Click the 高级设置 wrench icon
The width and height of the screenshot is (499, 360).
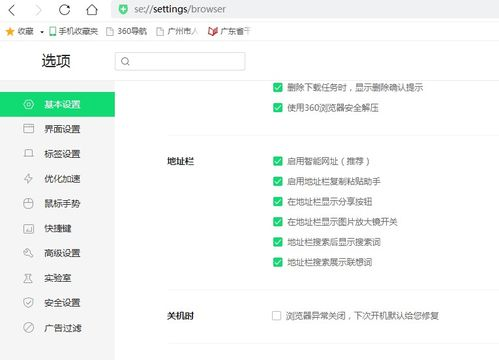(x=28, y=253)
